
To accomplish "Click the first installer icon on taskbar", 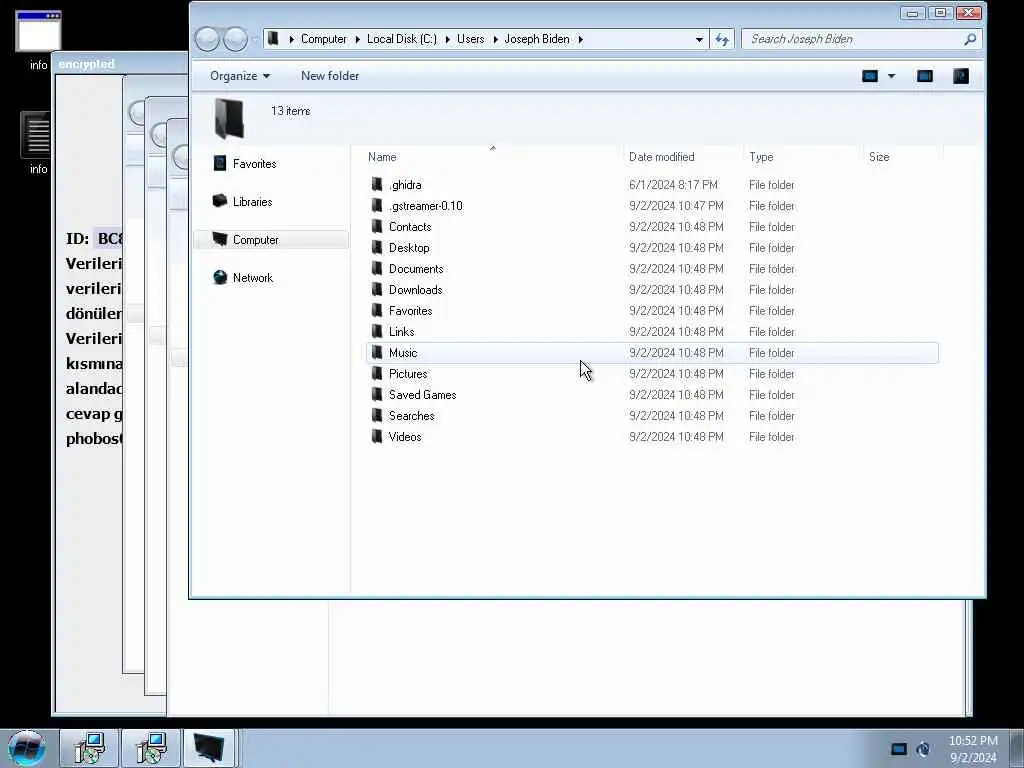I will tap(89, 748).
